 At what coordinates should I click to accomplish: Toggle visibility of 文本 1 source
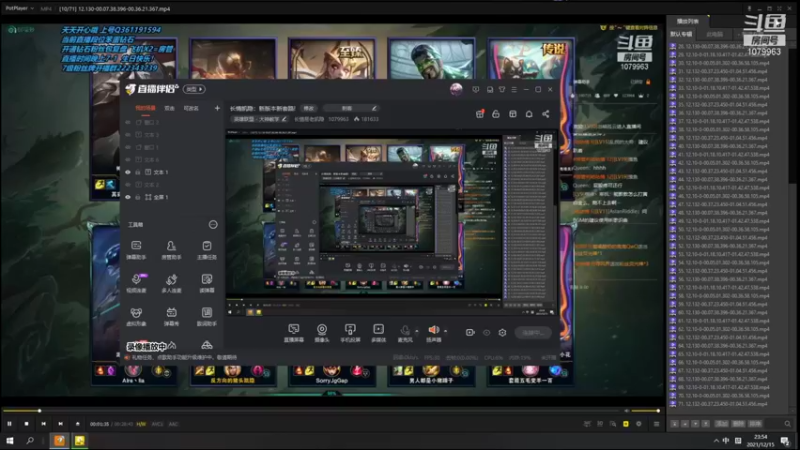[x=128, y=172]
